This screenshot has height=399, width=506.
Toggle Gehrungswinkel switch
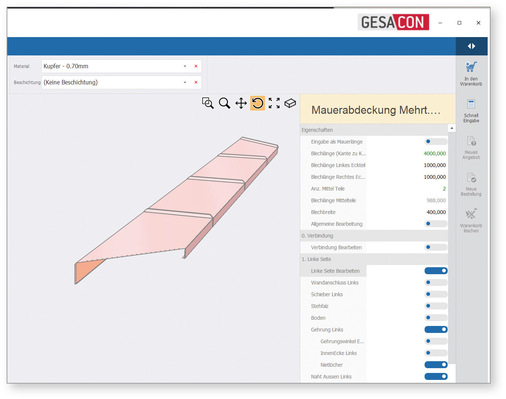436,341
